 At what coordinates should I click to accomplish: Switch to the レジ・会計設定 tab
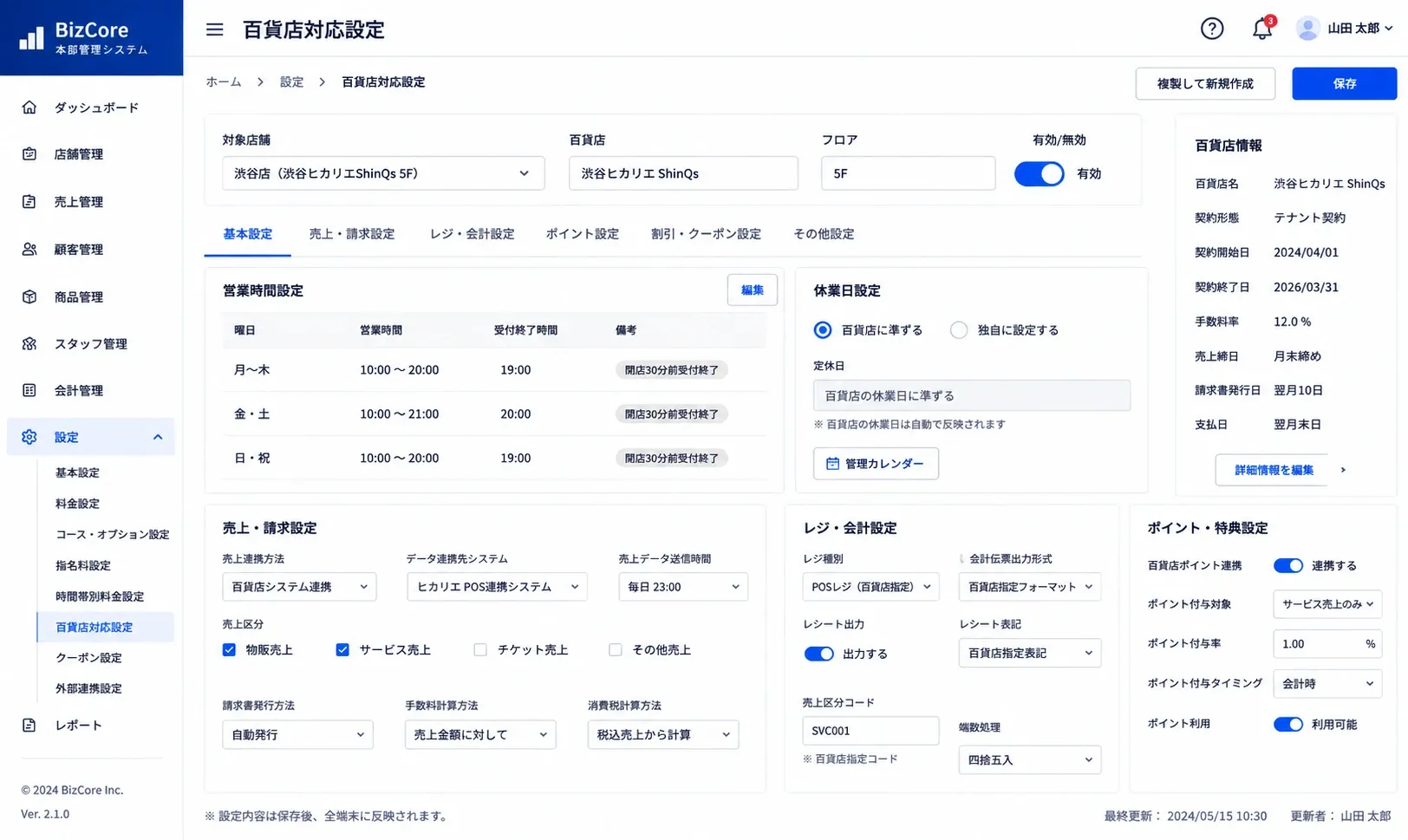pyautogui.click(x=473, y=234)
